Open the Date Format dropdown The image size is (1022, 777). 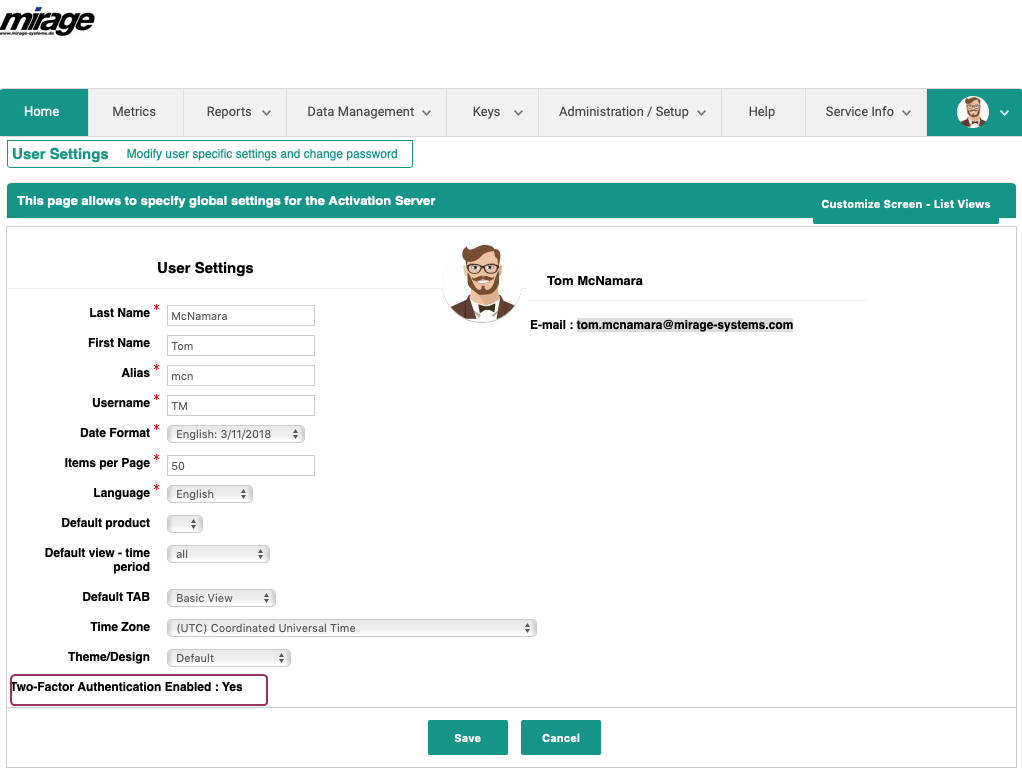pyautogui.click(x=235, y=434)
